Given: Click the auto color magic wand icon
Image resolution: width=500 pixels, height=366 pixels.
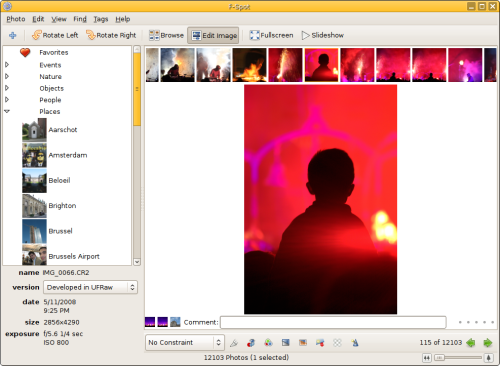Looking at the screenshot, I should click(x=355, y=343).
